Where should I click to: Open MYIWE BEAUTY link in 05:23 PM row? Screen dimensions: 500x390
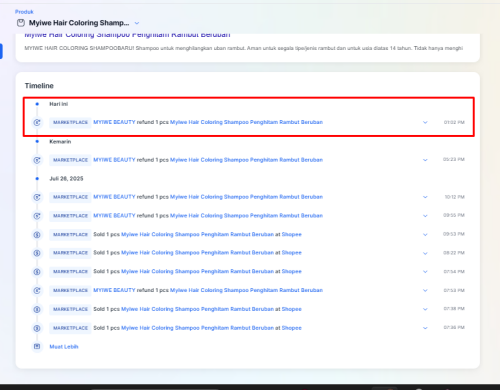[x=114, y=160]
